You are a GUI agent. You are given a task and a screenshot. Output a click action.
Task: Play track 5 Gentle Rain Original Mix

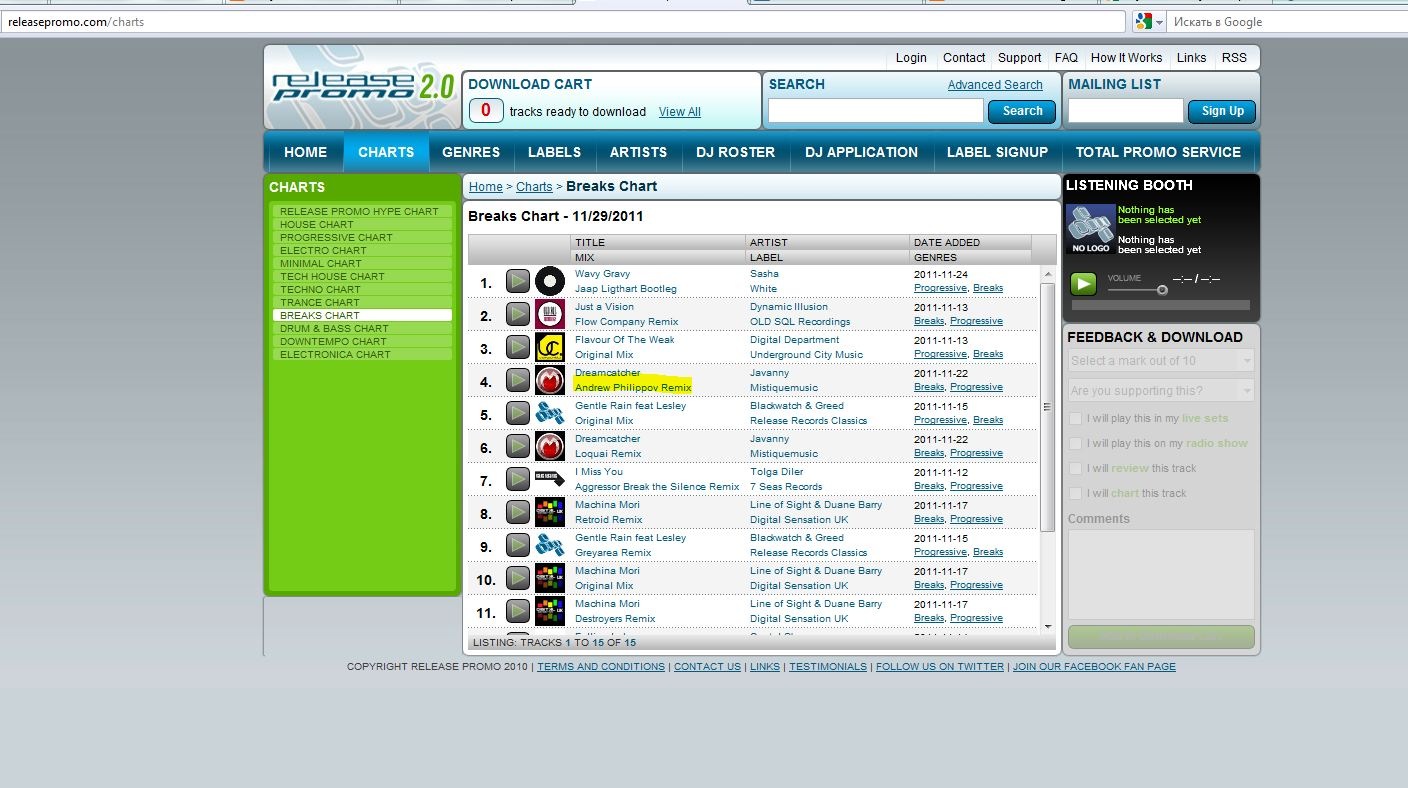[x=517, y=413]
